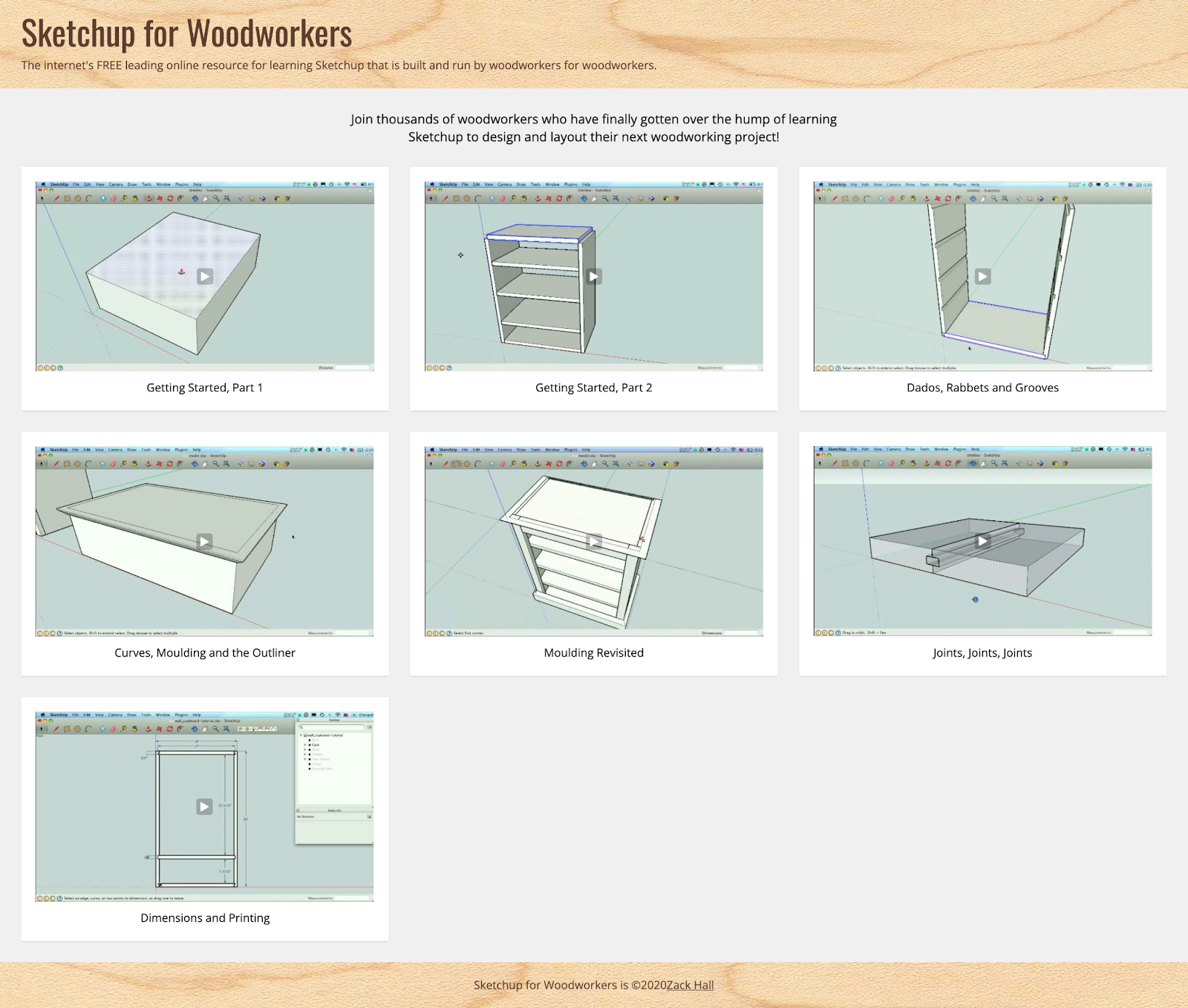1188x1008 pixels.
Task: Click the 'Dados, Rabbets and Grooves' caption
Action: 982,387
